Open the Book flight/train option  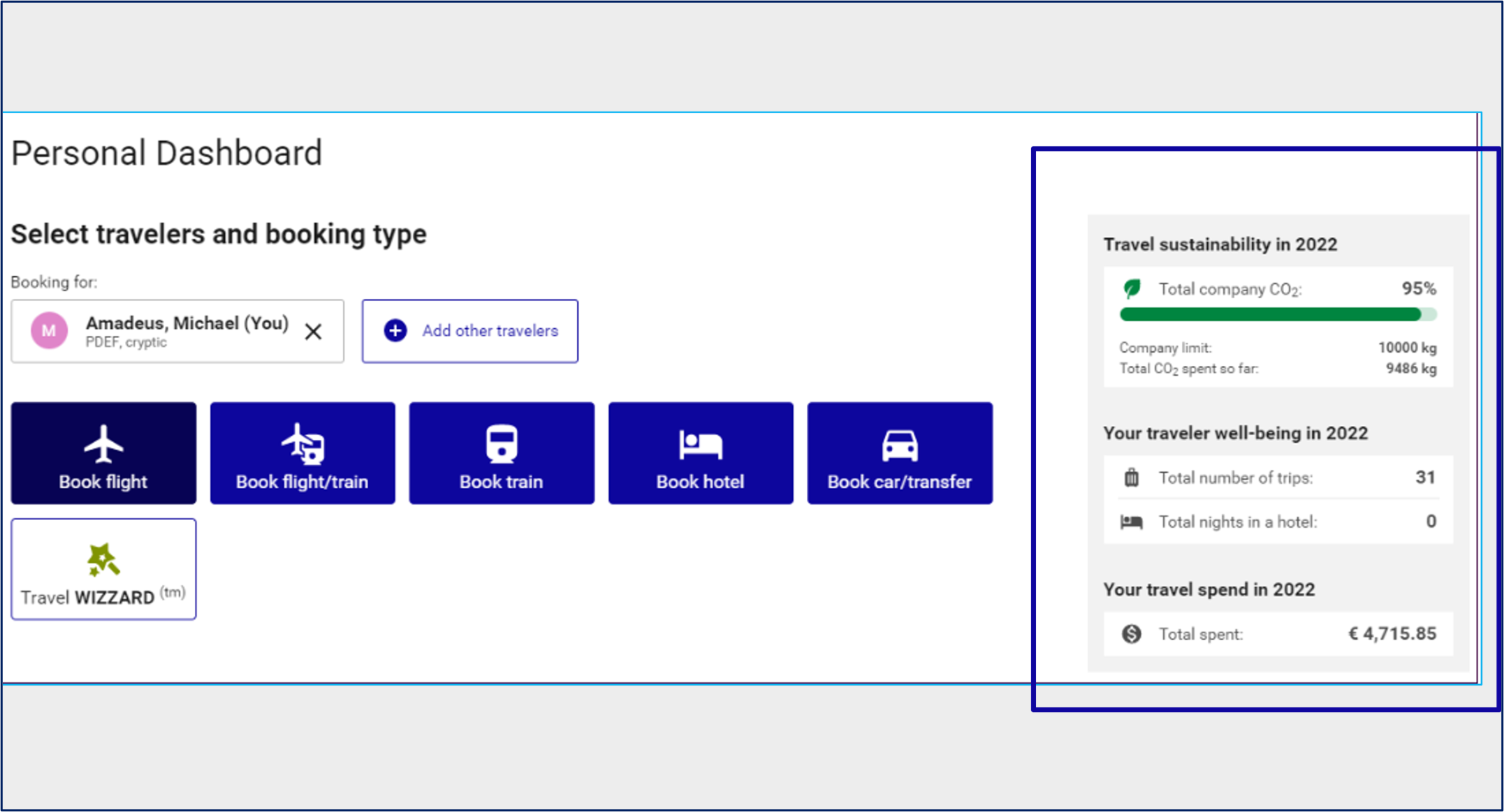(x=302, y=452)
